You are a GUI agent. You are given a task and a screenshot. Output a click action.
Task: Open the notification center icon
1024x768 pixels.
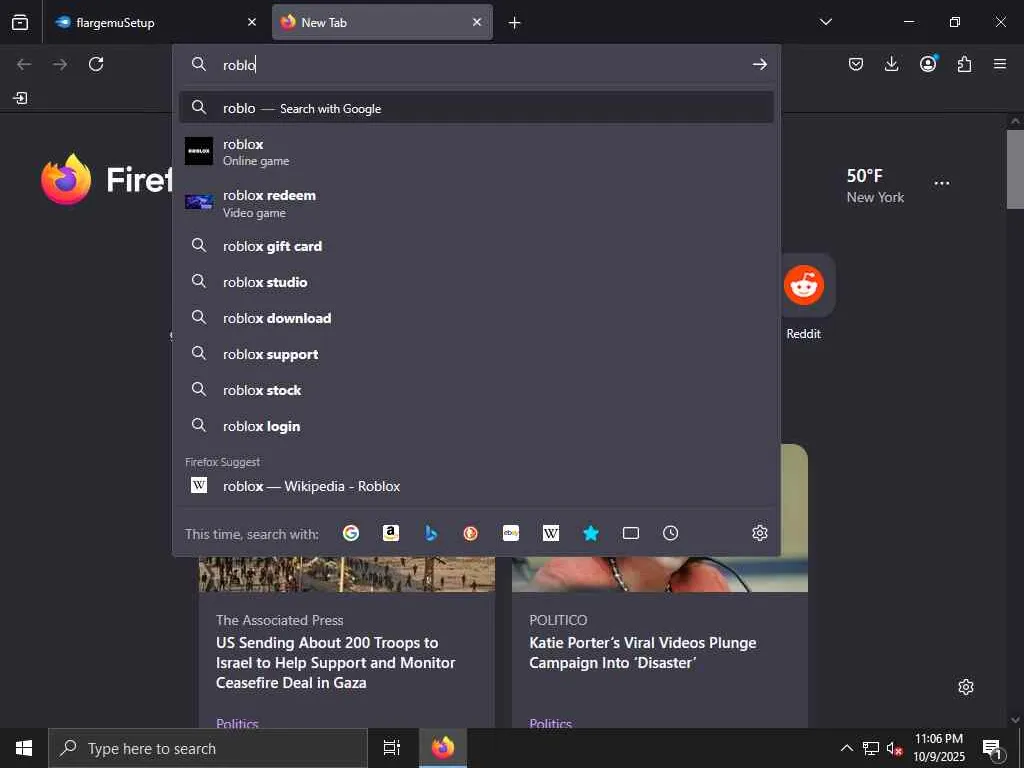coord(992,748)
